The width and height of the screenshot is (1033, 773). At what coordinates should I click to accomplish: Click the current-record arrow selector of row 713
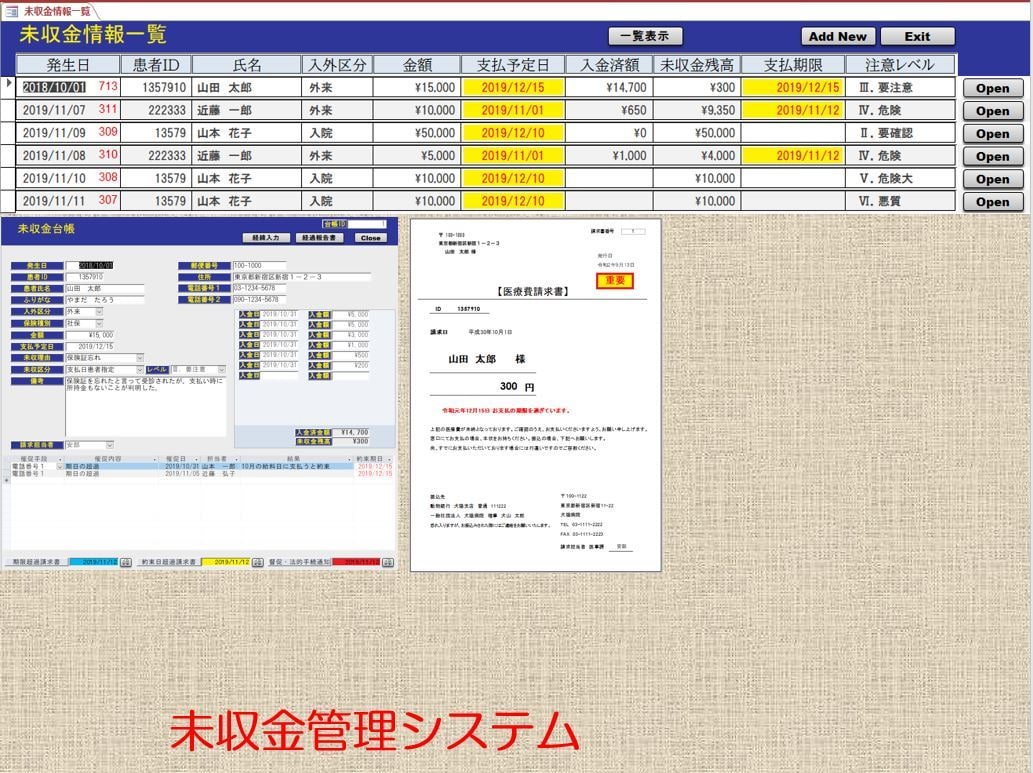9,84
